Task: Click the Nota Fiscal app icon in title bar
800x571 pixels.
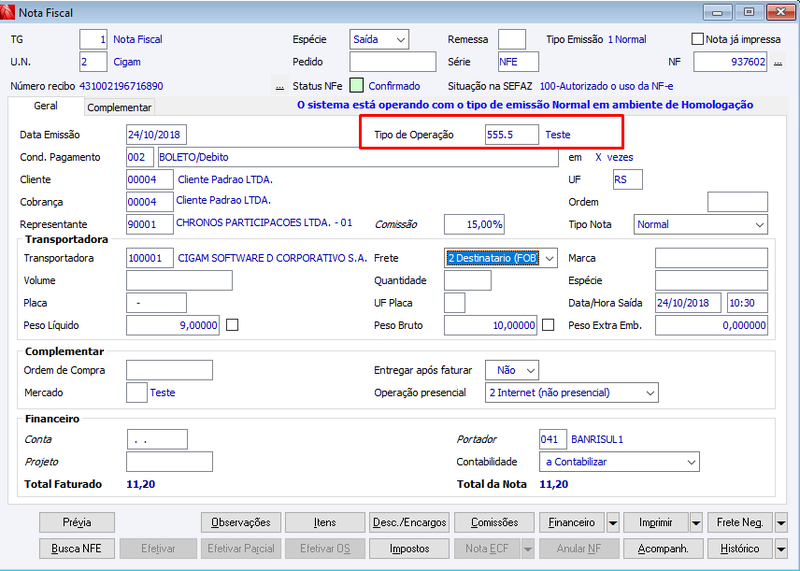Action: click(8, 12)
